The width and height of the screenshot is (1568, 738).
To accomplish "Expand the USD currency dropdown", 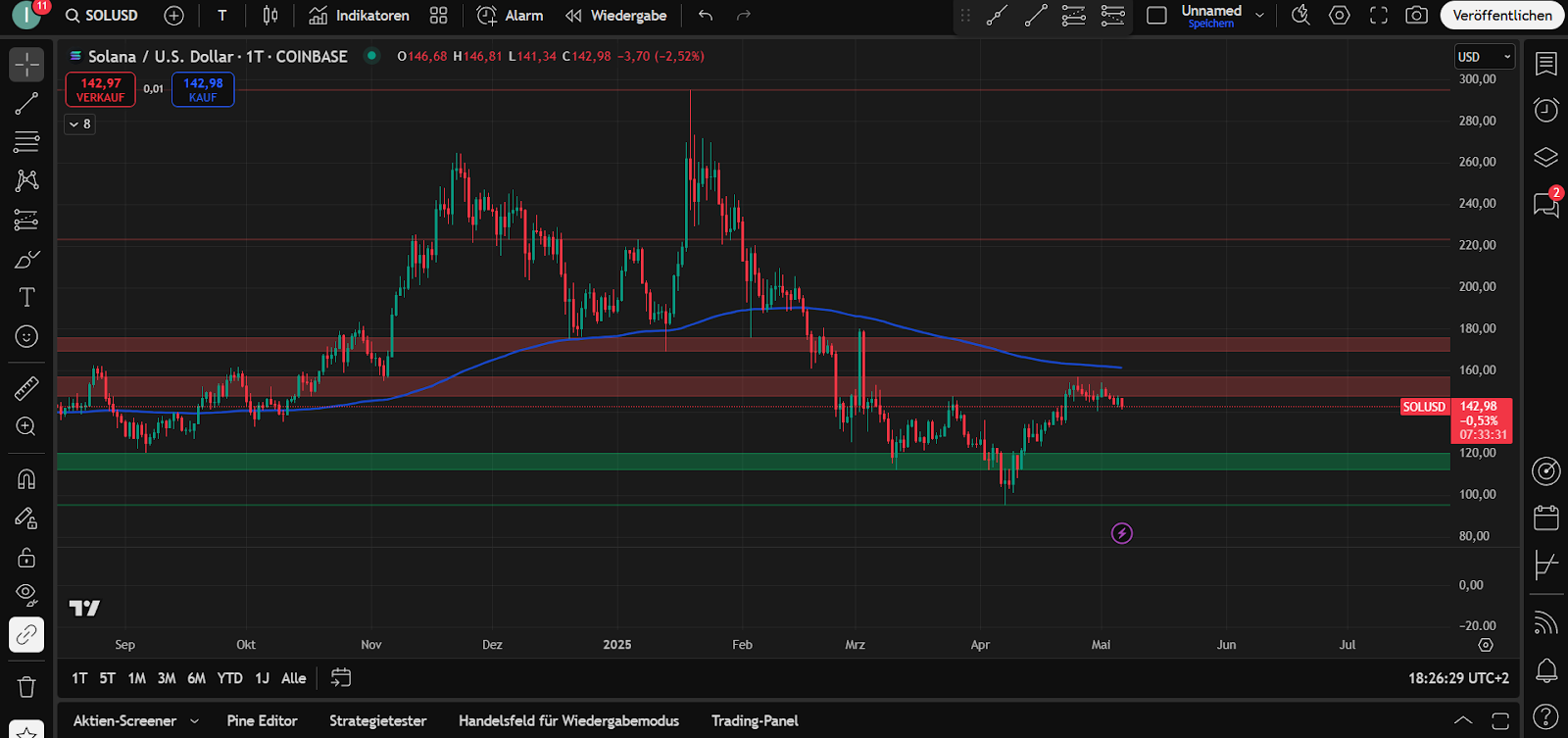I will (1484, 57).
